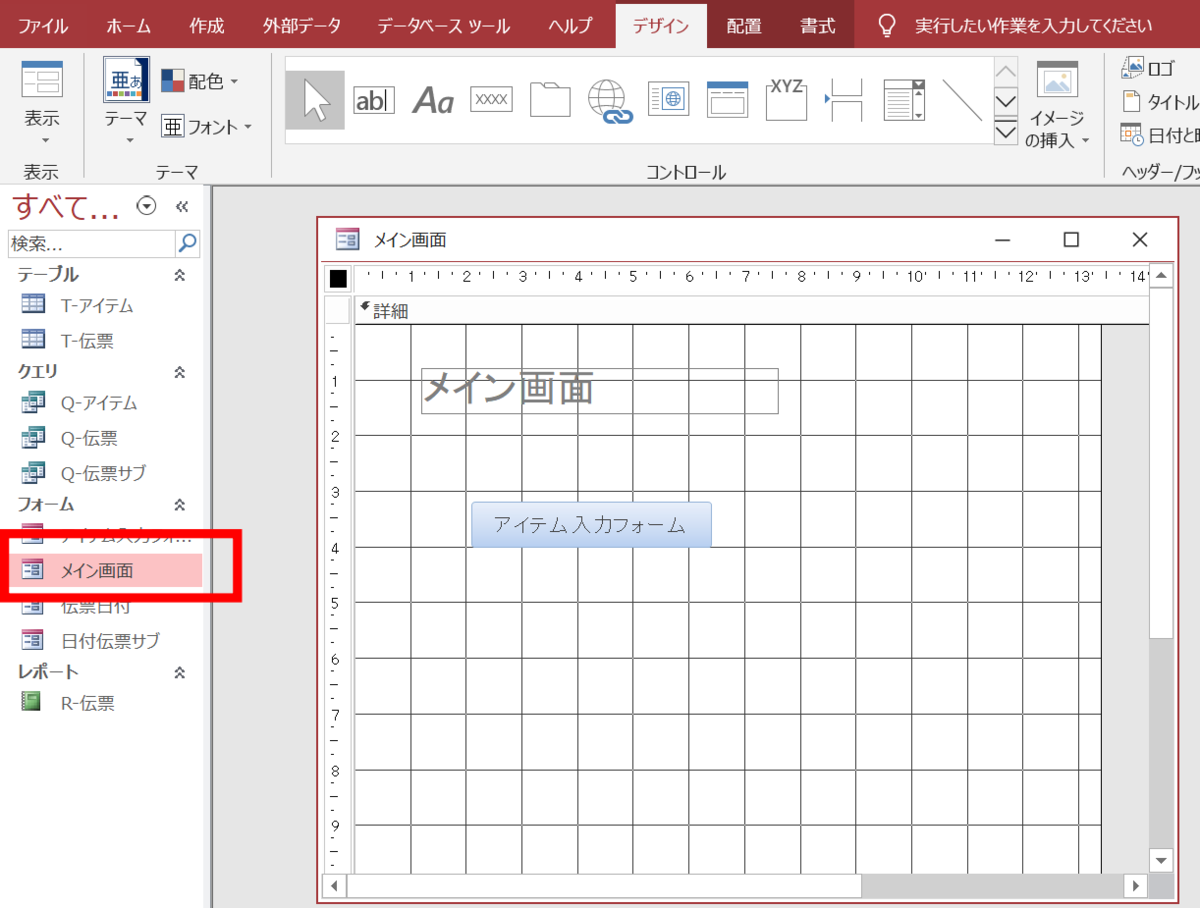Choose the page break control
The height and width of the screenshot is (908, 1200).
[x=845, y=100]
